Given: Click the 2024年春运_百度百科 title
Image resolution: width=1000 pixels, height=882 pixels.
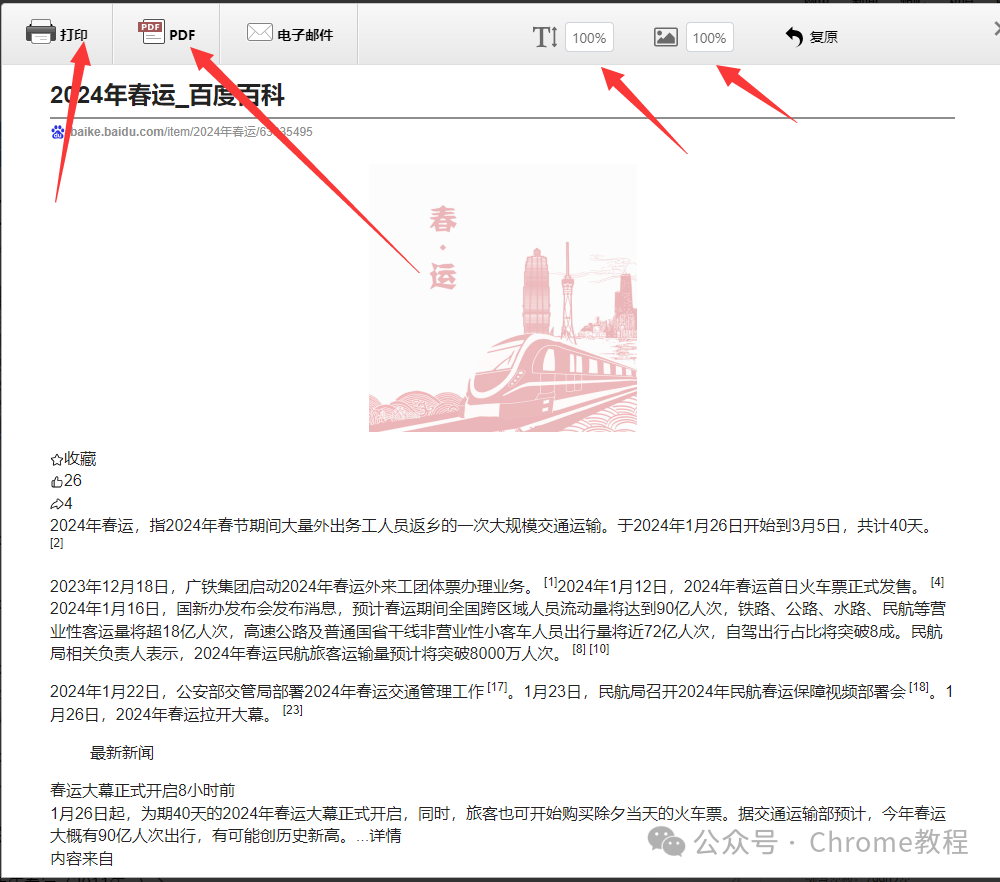Looking at the screenshot, I should tap(167, 96).
